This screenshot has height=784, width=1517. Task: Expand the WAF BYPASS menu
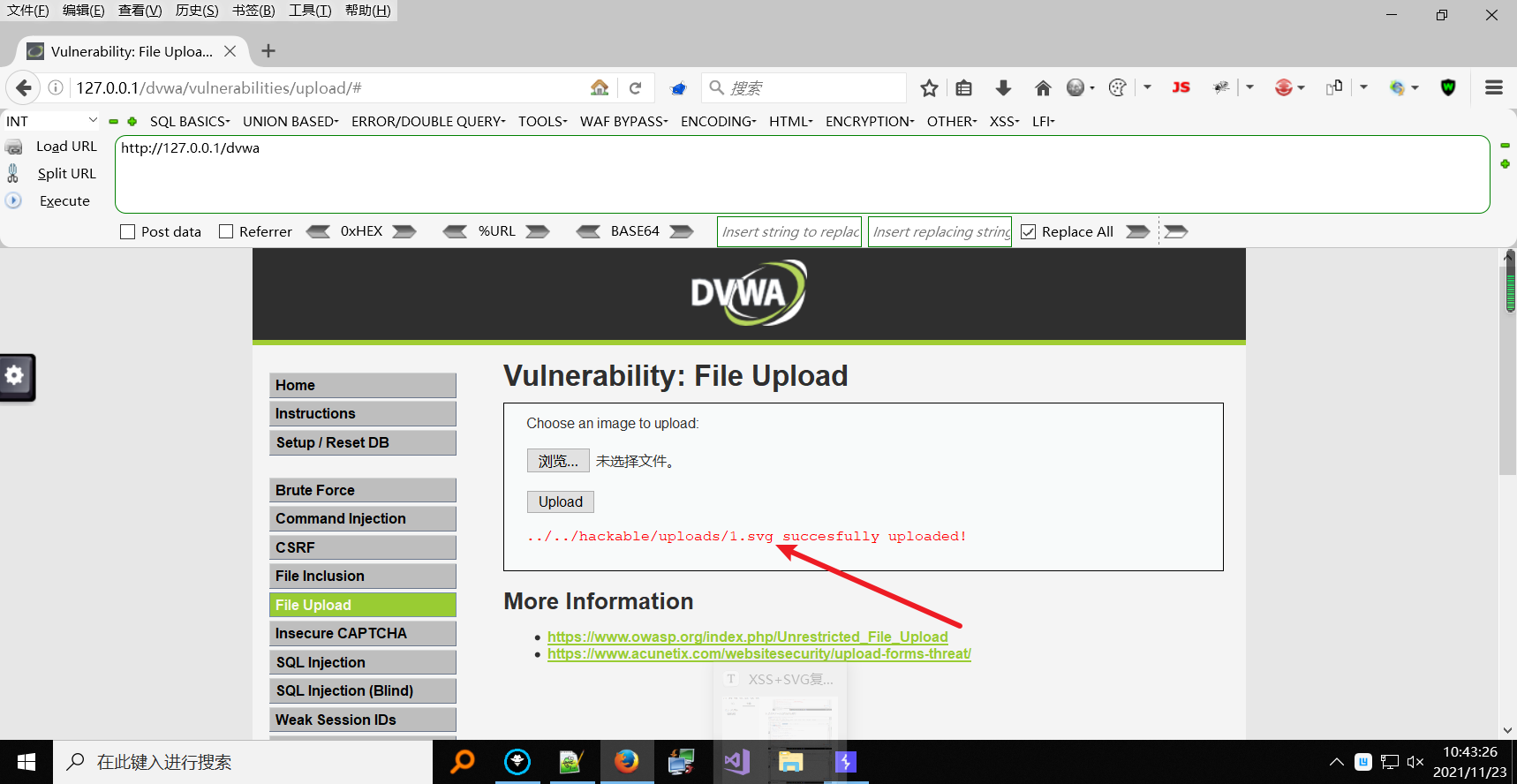click(x=624, y=121)
